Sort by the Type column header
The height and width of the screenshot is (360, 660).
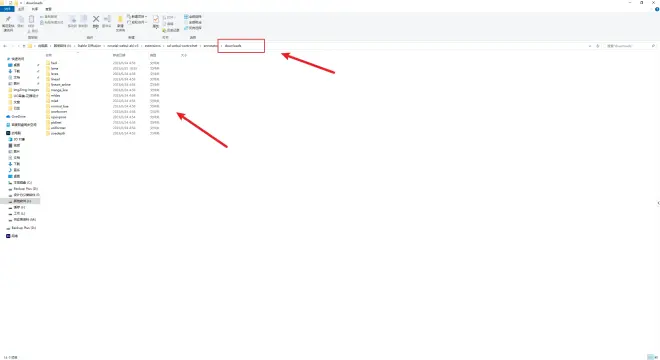(153, 55)
